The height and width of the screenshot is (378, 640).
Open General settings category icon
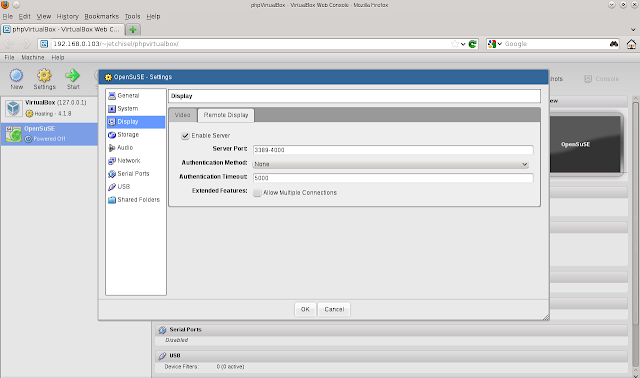112,96
